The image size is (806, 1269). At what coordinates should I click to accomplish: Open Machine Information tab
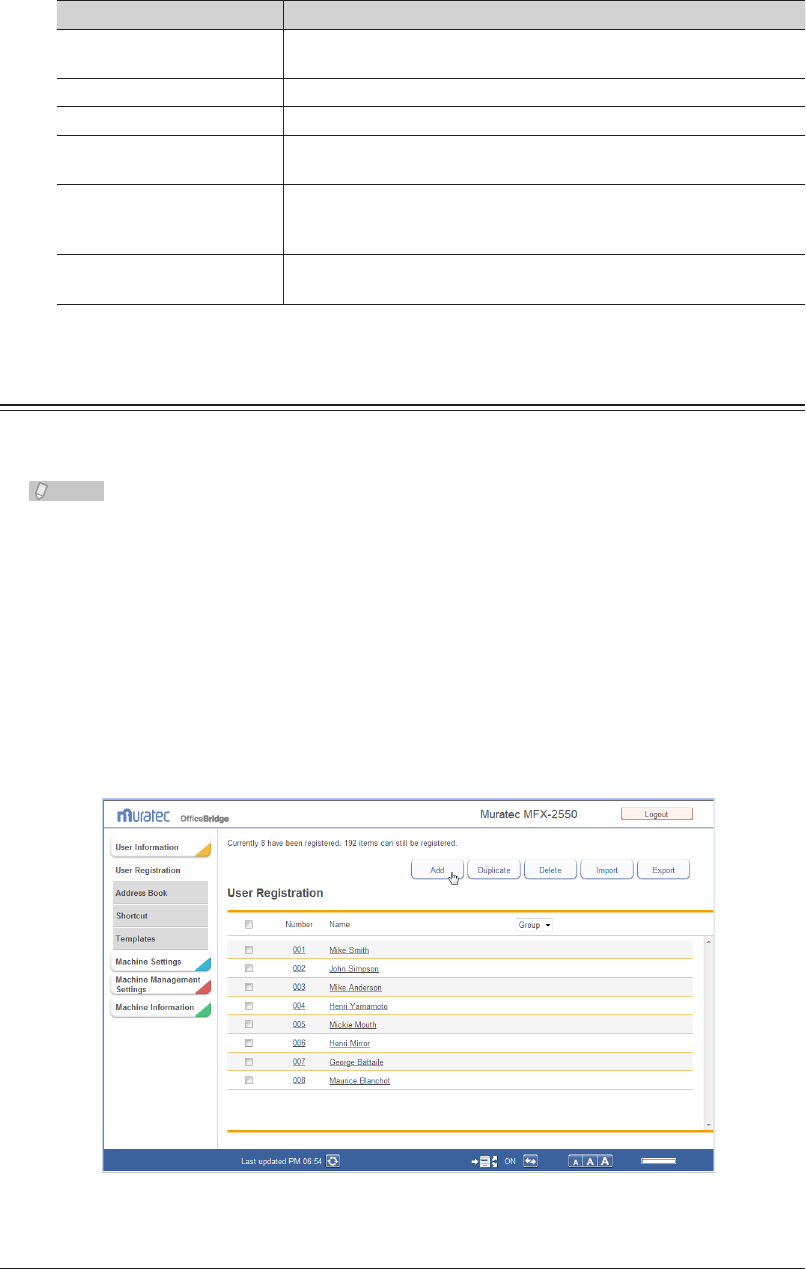[160, 1008]
